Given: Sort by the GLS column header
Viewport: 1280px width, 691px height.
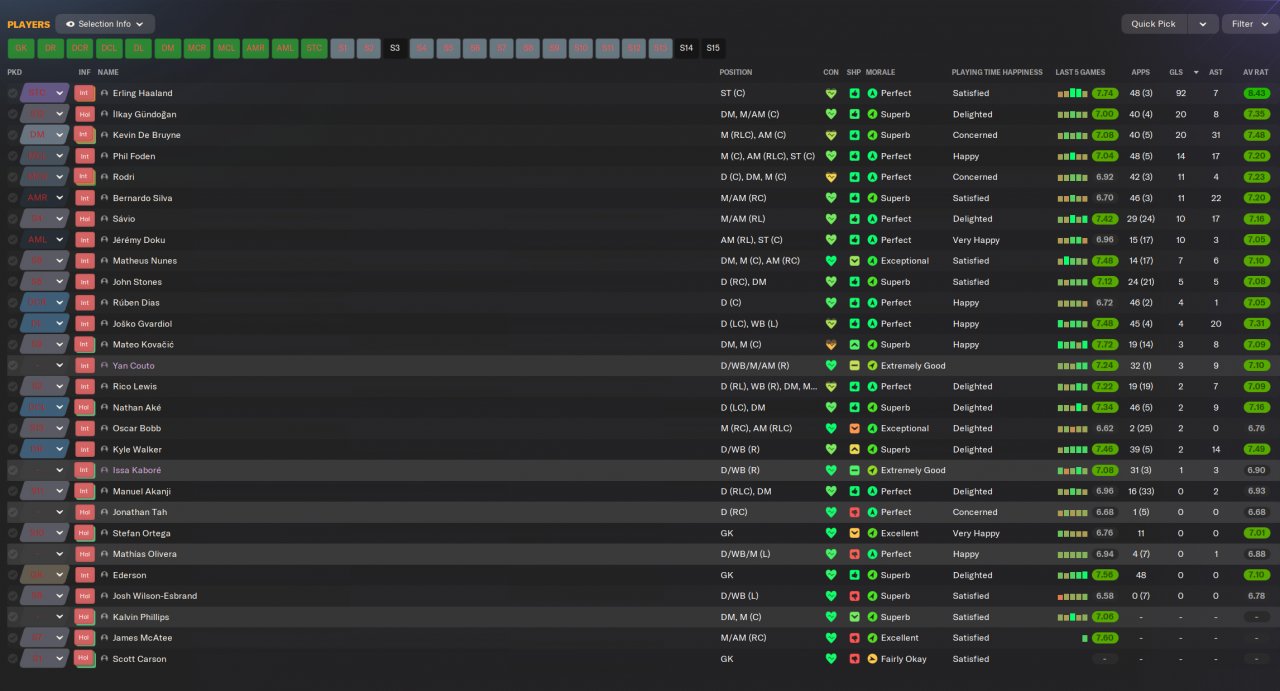Looking at the screenshot, I should pyautogui.click(x=1175, y=72).
